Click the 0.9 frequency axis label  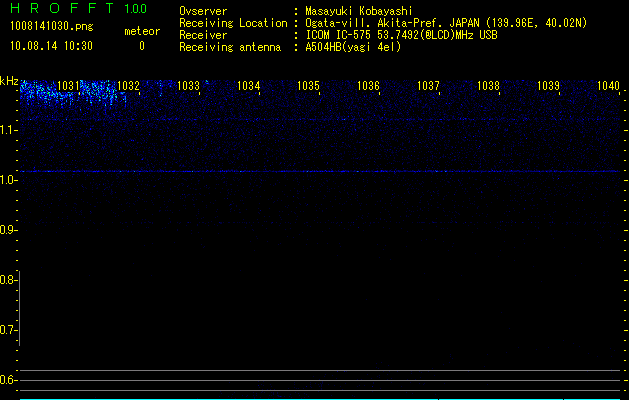(8, 230)
